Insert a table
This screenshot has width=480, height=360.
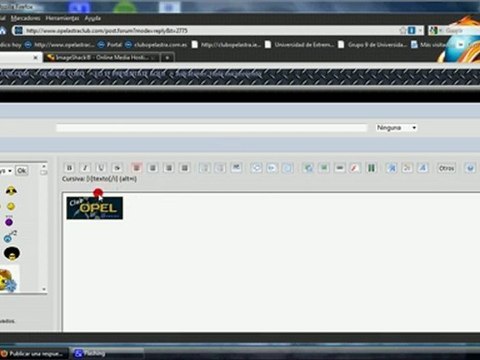click(287, 168)
